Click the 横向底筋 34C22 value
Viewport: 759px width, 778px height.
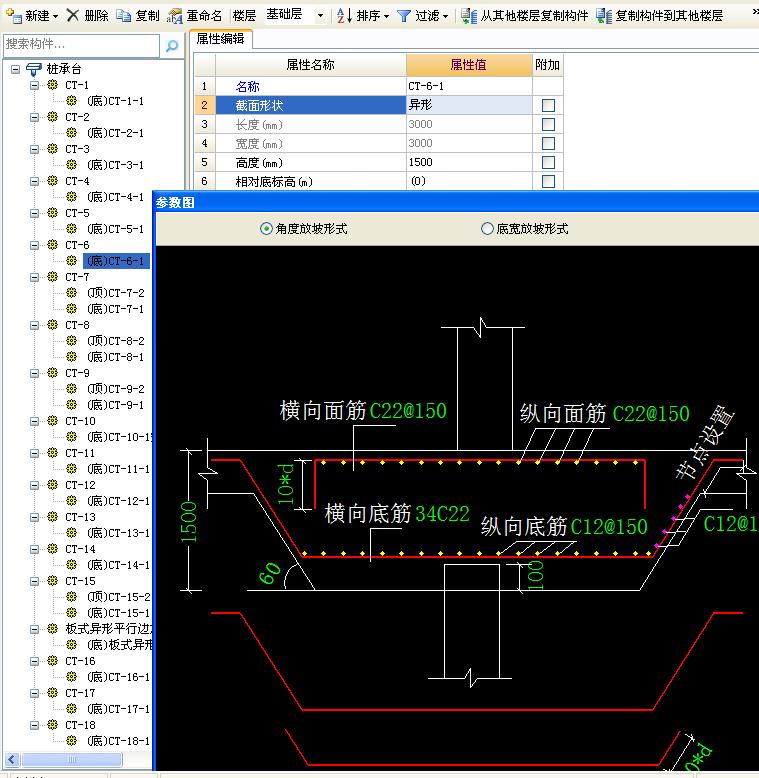pyautogui.click(x=442, y=514)
